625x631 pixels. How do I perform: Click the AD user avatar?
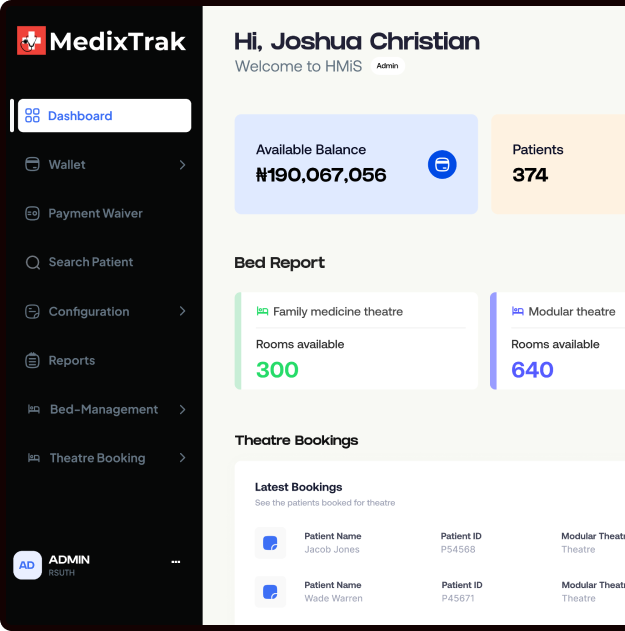tap(27, 565)
